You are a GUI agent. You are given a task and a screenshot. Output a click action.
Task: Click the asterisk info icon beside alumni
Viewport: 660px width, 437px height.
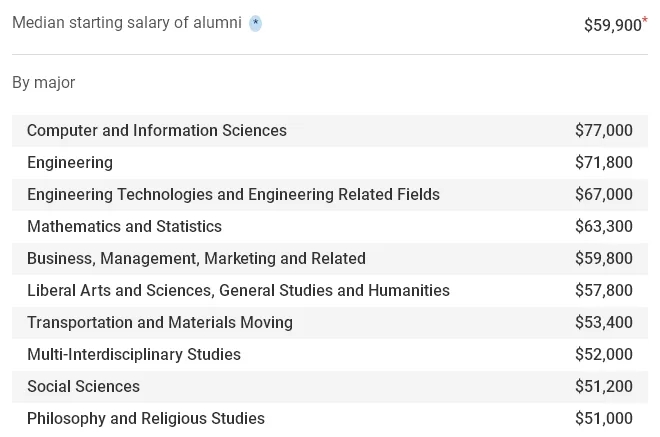255,23
